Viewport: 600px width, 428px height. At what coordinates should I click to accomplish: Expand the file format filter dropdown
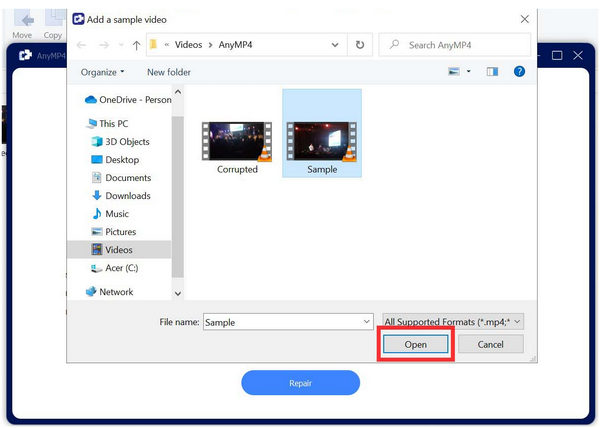(453, 322)
